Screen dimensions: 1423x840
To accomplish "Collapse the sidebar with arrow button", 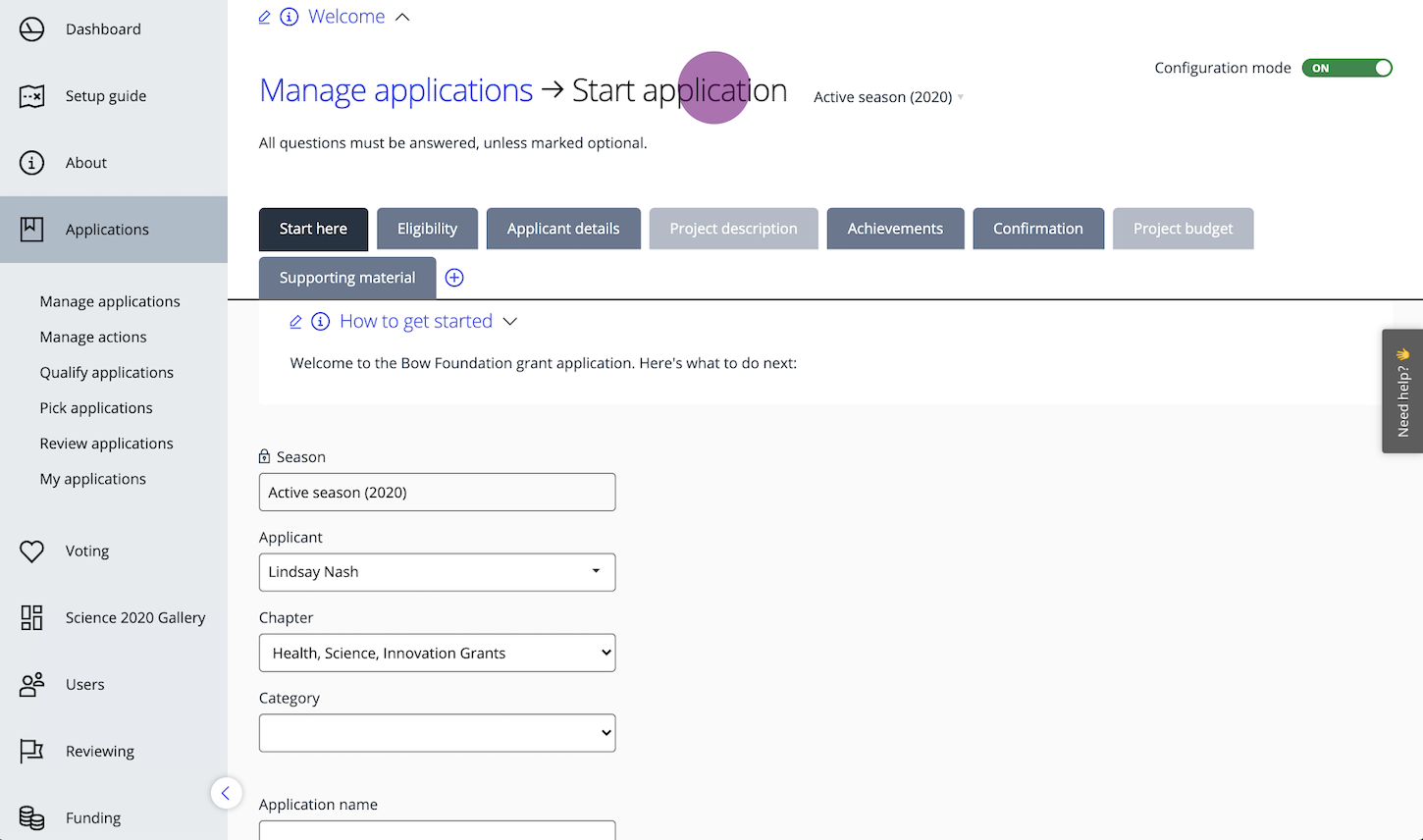I will click(x=226, y=793).
